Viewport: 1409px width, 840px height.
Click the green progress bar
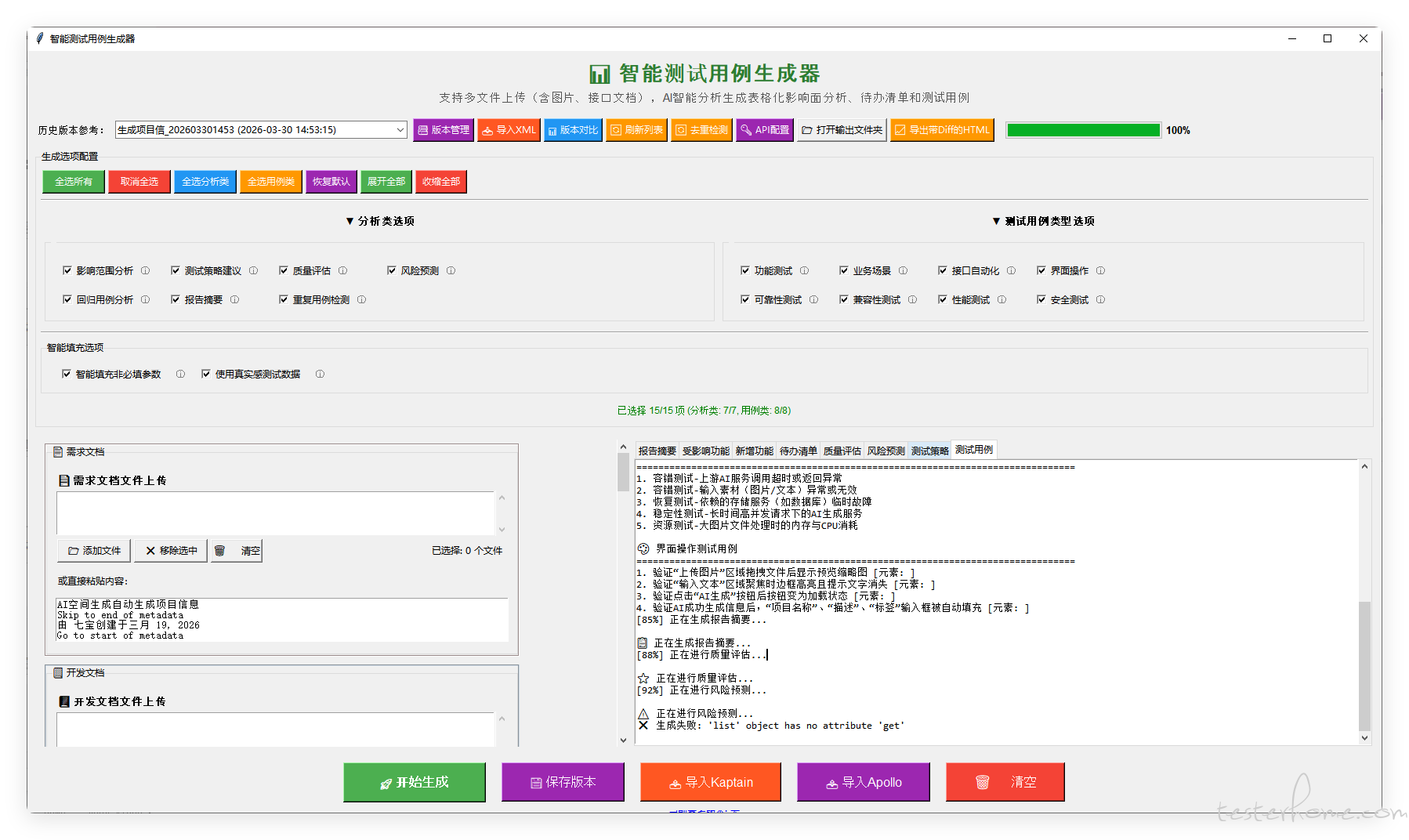coord(1083,130)
